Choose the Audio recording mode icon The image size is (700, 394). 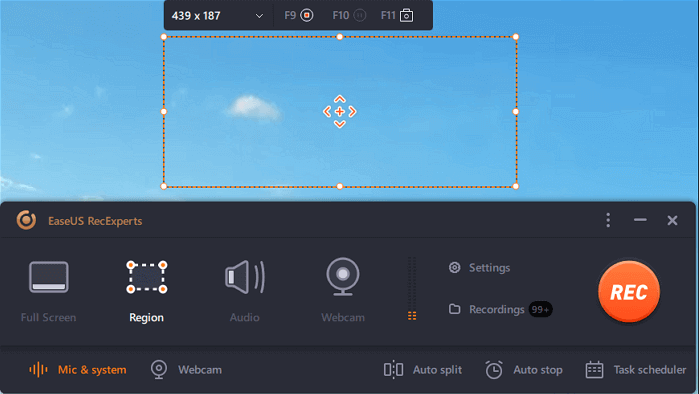pos(245,277)
